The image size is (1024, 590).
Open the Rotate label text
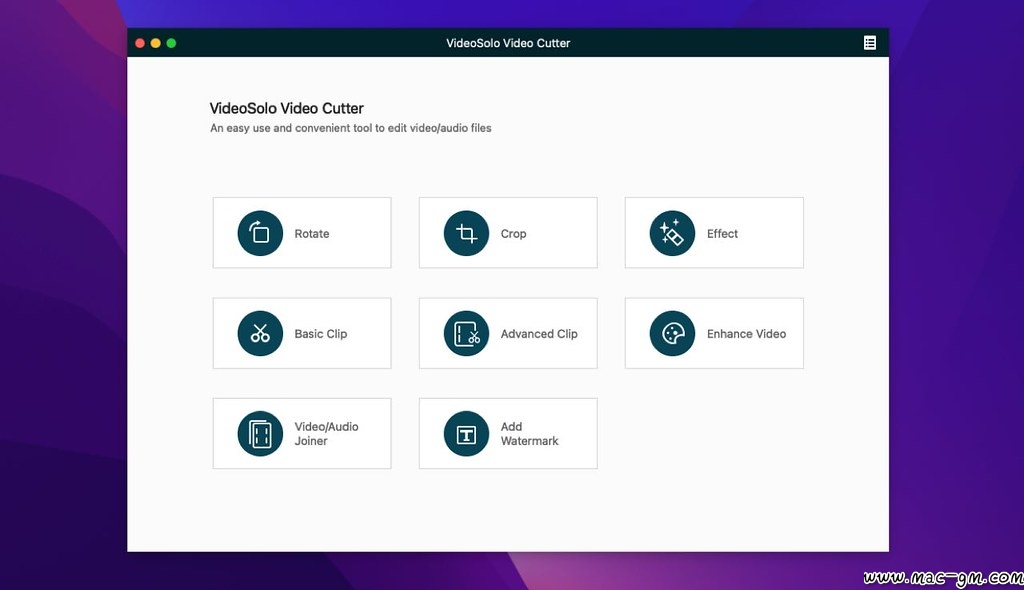tap(312, 233)
